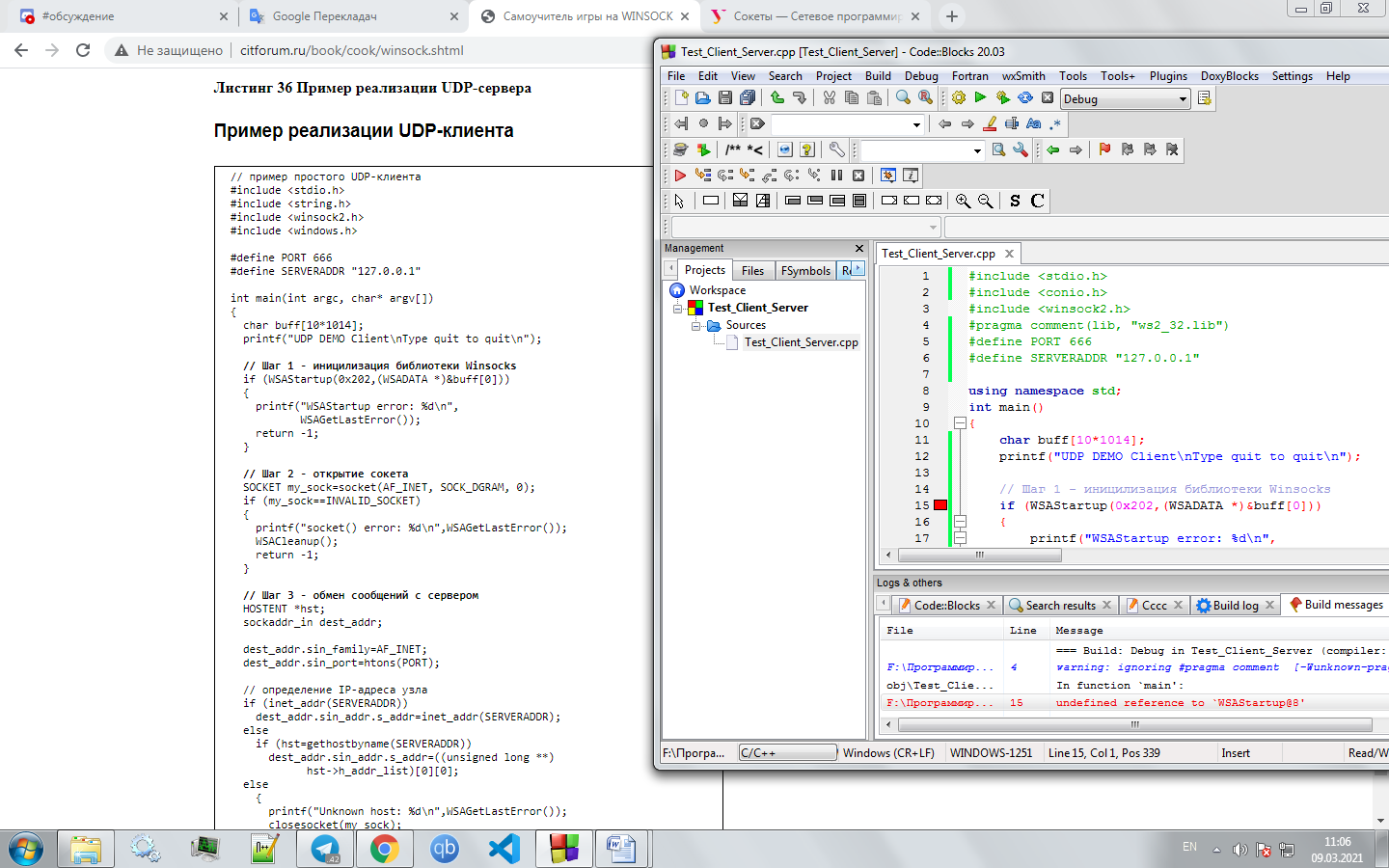Open the Windows Start button
The height and width of the screenshot is (868, 1389).
tap(26, 849)
